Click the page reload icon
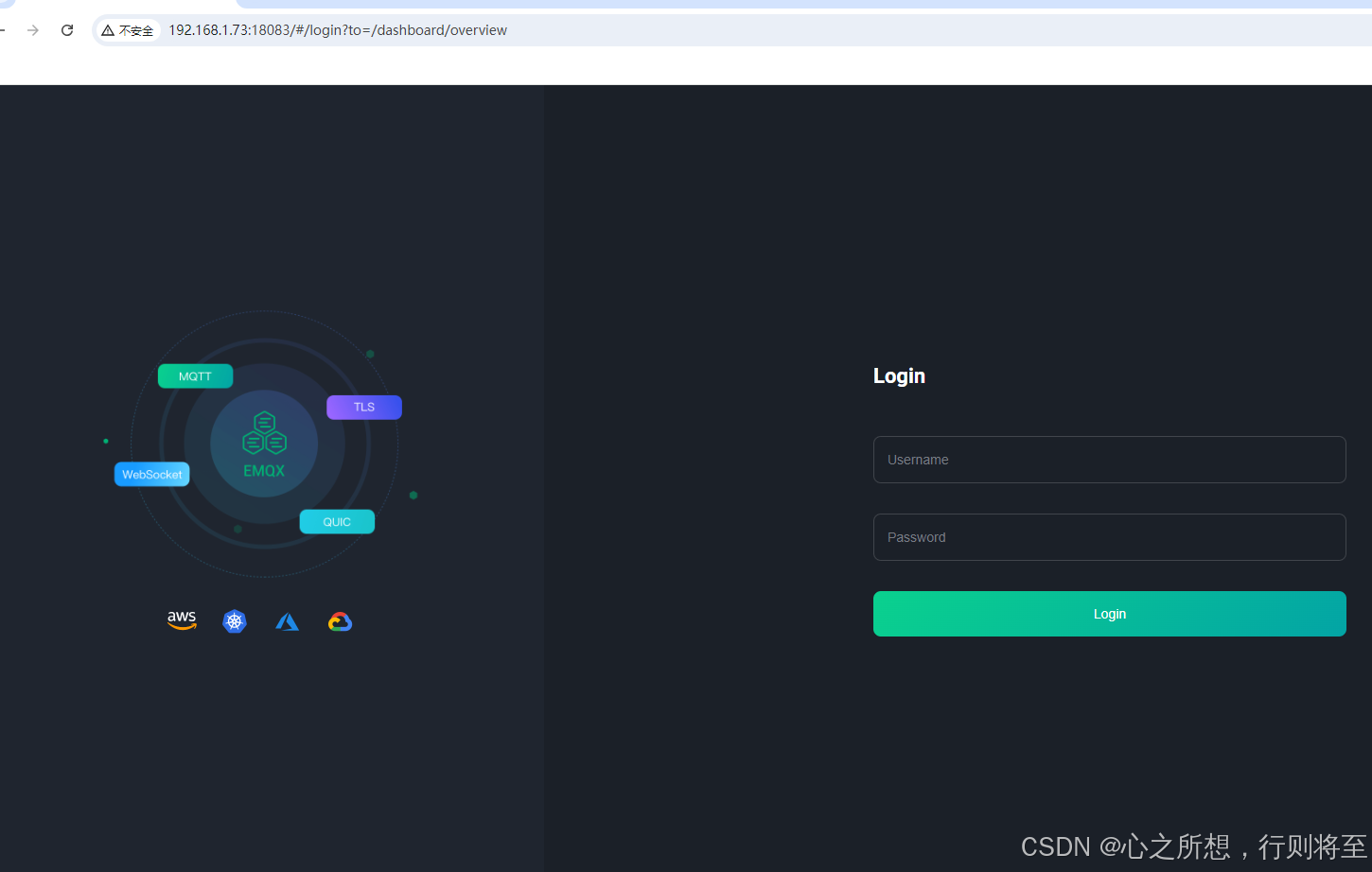 point(66,29)
